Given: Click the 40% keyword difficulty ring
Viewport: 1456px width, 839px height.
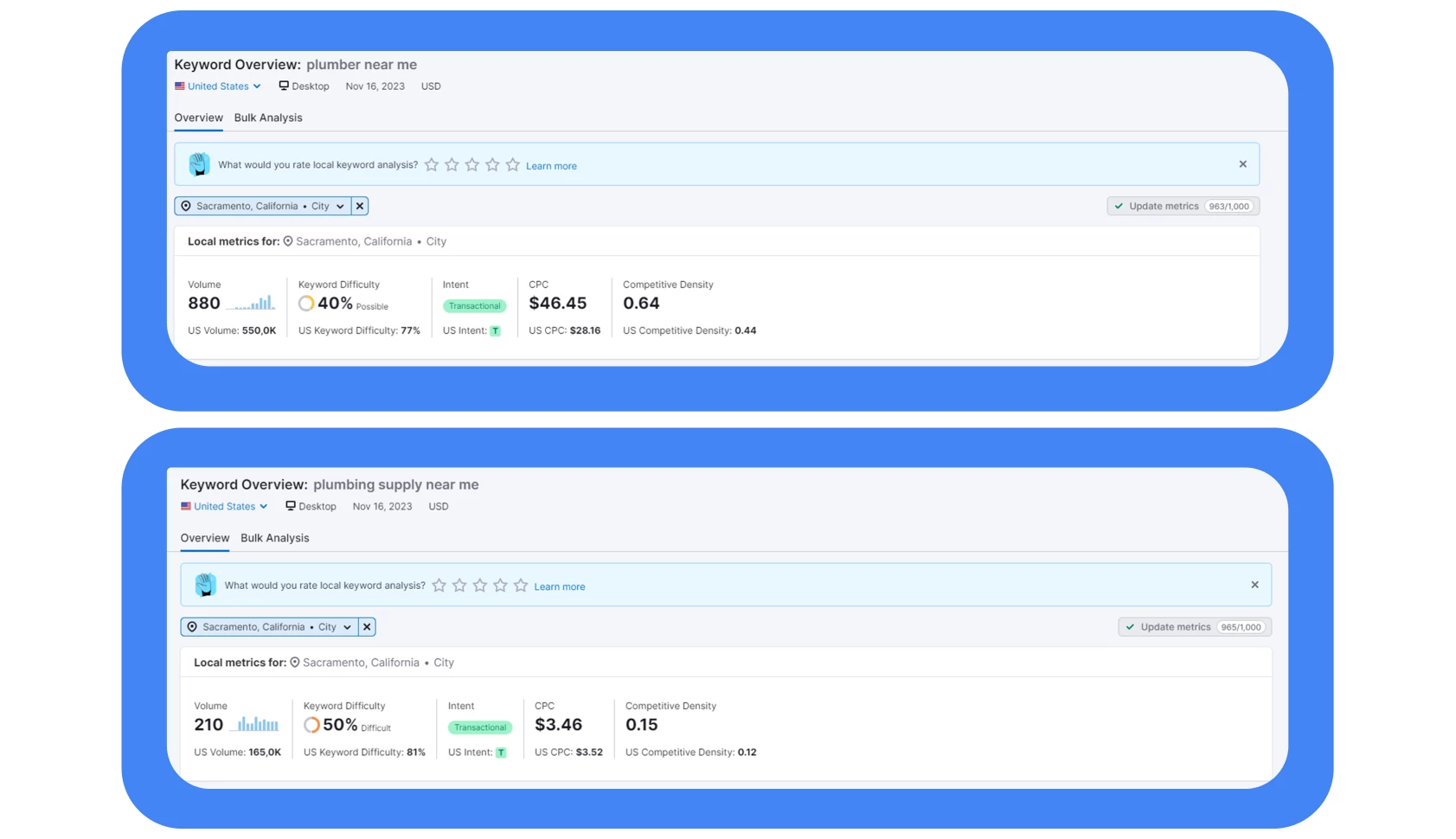Looking at the screenshot, I should pos(306,304).
